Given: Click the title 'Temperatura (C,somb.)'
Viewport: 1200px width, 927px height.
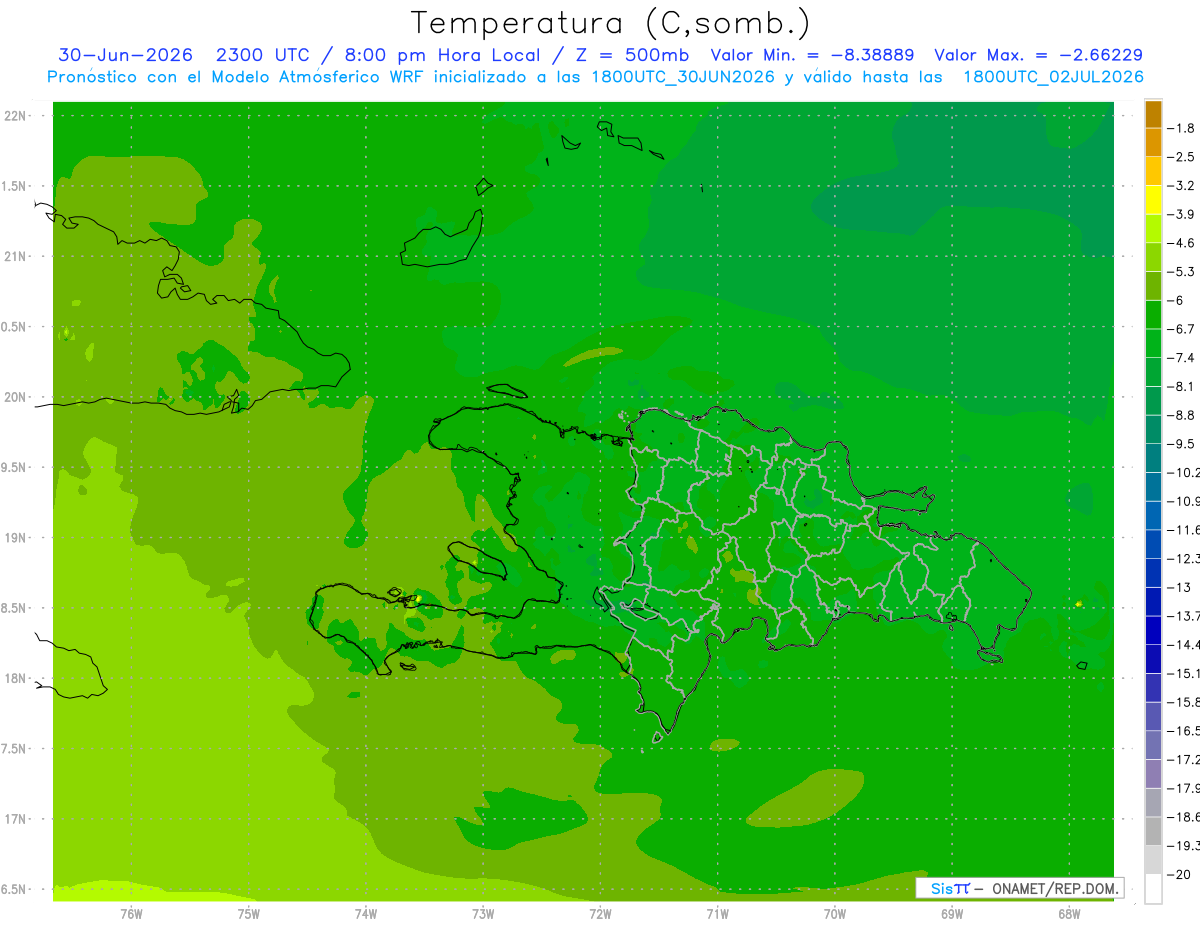Looking at the screenshot, I should click(611, 22).
